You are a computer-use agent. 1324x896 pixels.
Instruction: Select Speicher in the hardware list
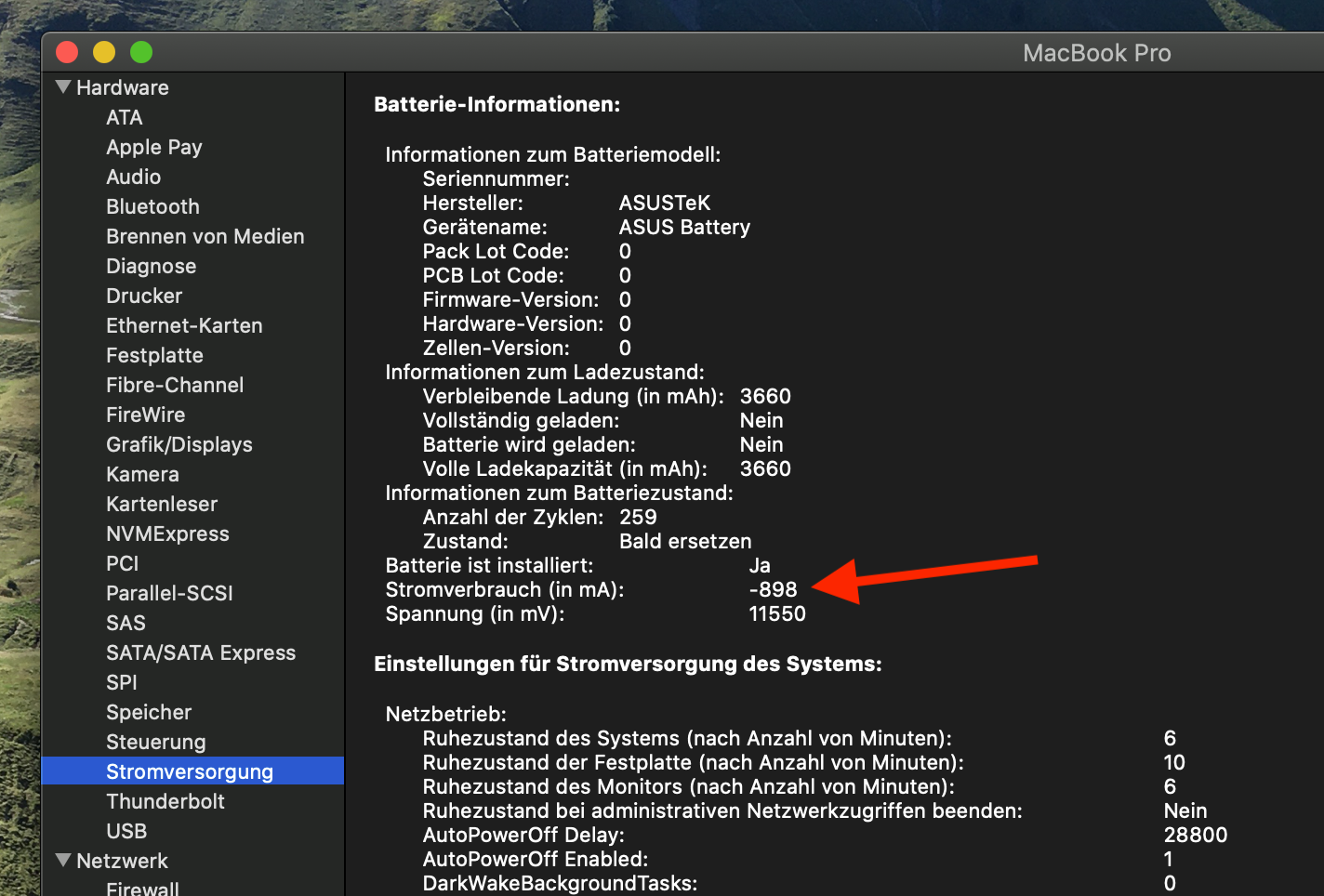click(149, 712)
